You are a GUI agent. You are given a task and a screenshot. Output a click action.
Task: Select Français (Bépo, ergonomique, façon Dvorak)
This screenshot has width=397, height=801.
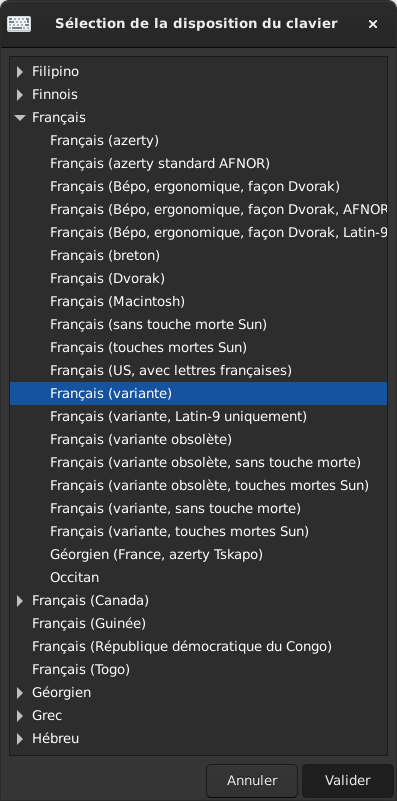(198, 186)
